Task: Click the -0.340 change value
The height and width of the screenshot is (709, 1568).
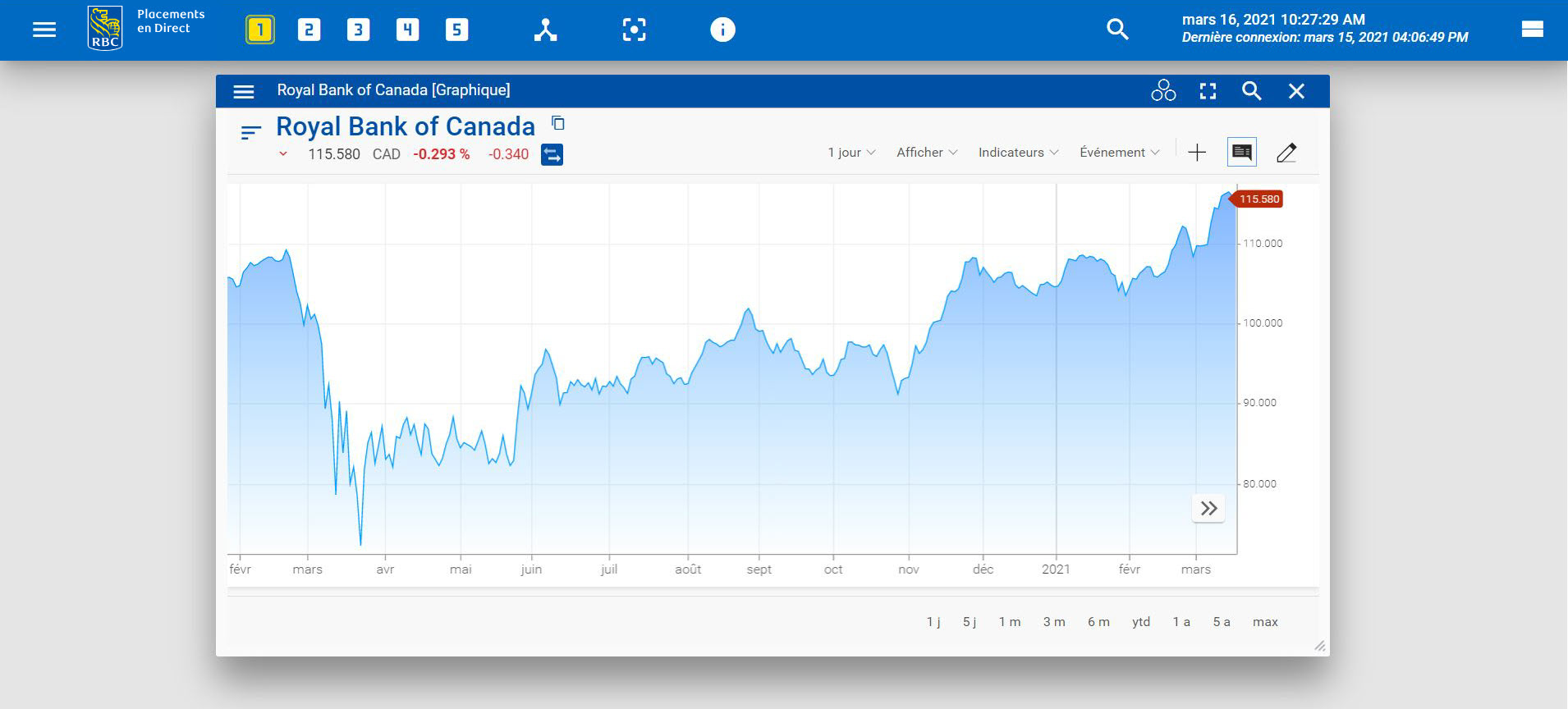Action: click(x=508, y=154)
